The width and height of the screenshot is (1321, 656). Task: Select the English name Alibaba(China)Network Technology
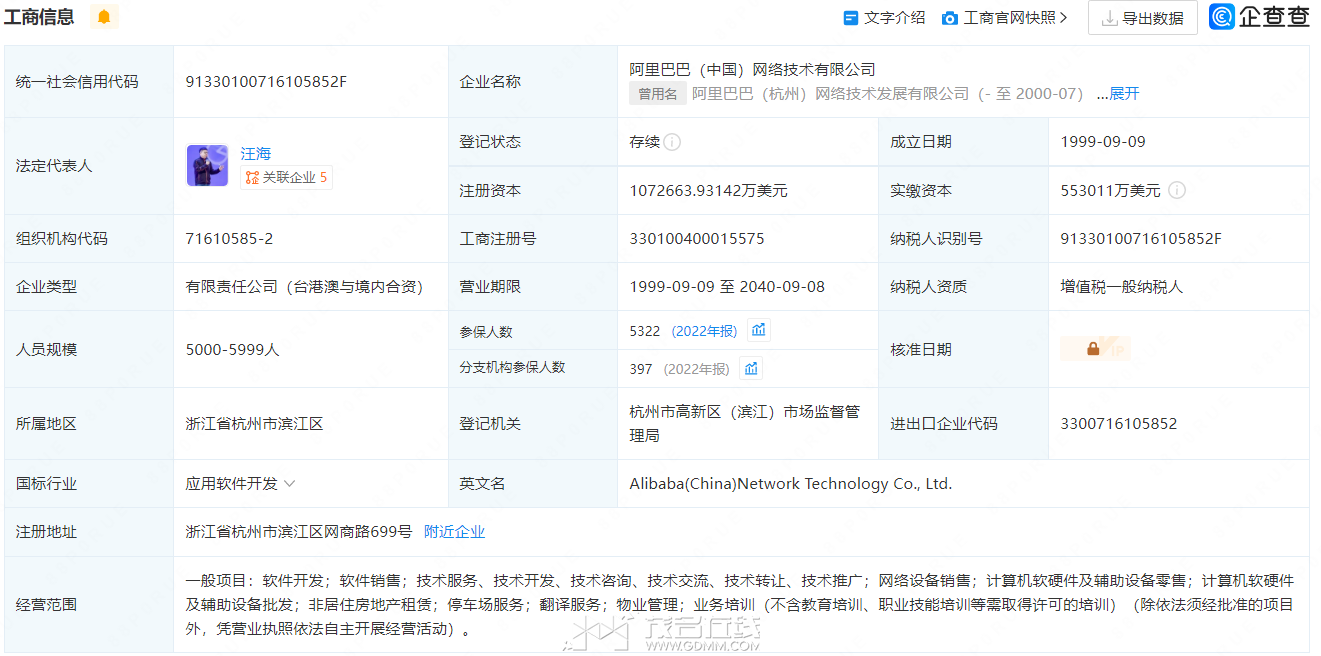pyautogui.click(x=790, y=484)
